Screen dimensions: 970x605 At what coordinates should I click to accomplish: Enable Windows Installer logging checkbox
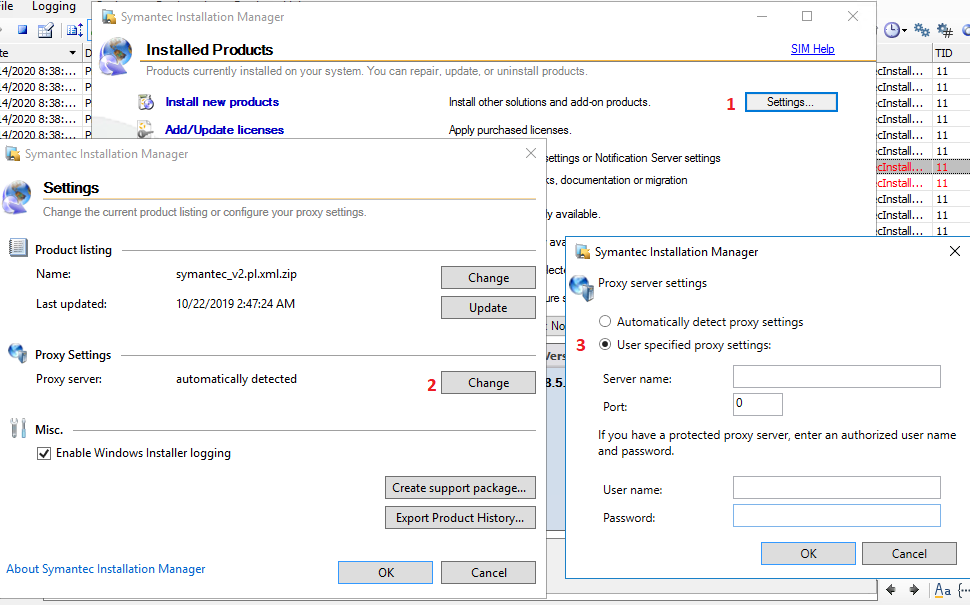tap(44, 453)
